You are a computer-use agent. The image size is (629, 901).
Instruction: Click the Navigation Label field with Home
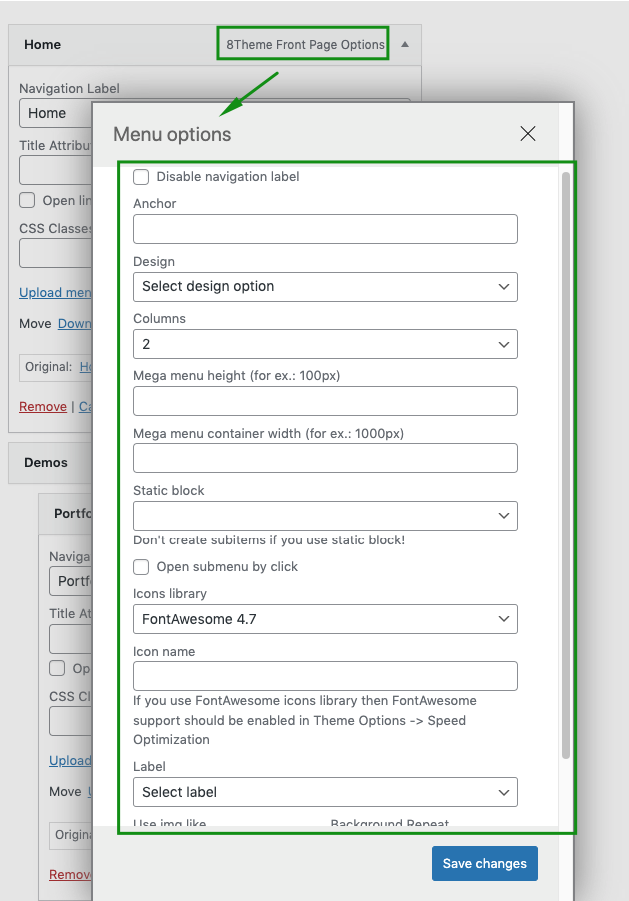tap(55, 113)
